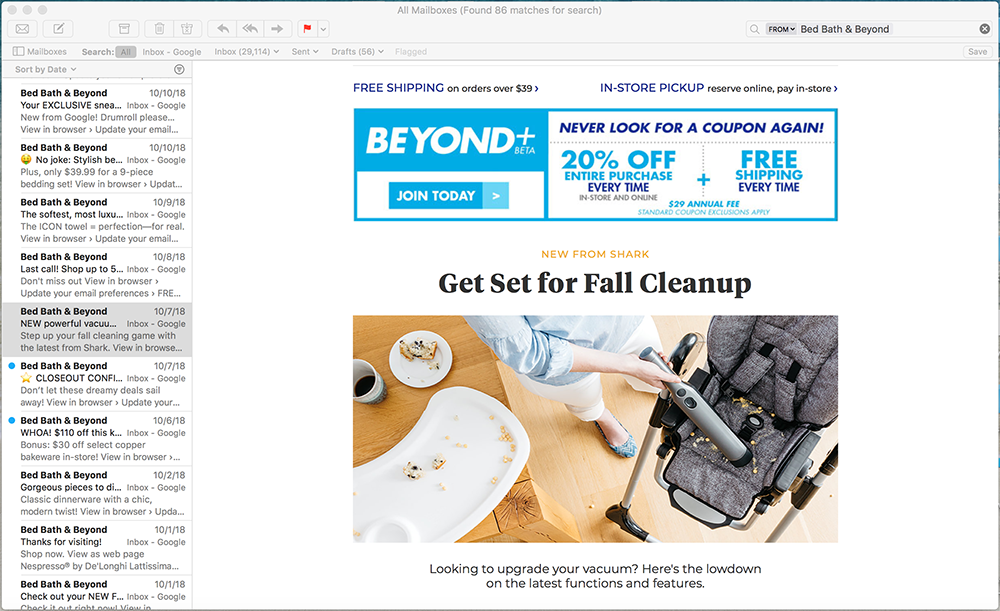Compose a new message with pencil icon
The width and height of the screenshot is (1000, 611).
[x=58, y=29]
